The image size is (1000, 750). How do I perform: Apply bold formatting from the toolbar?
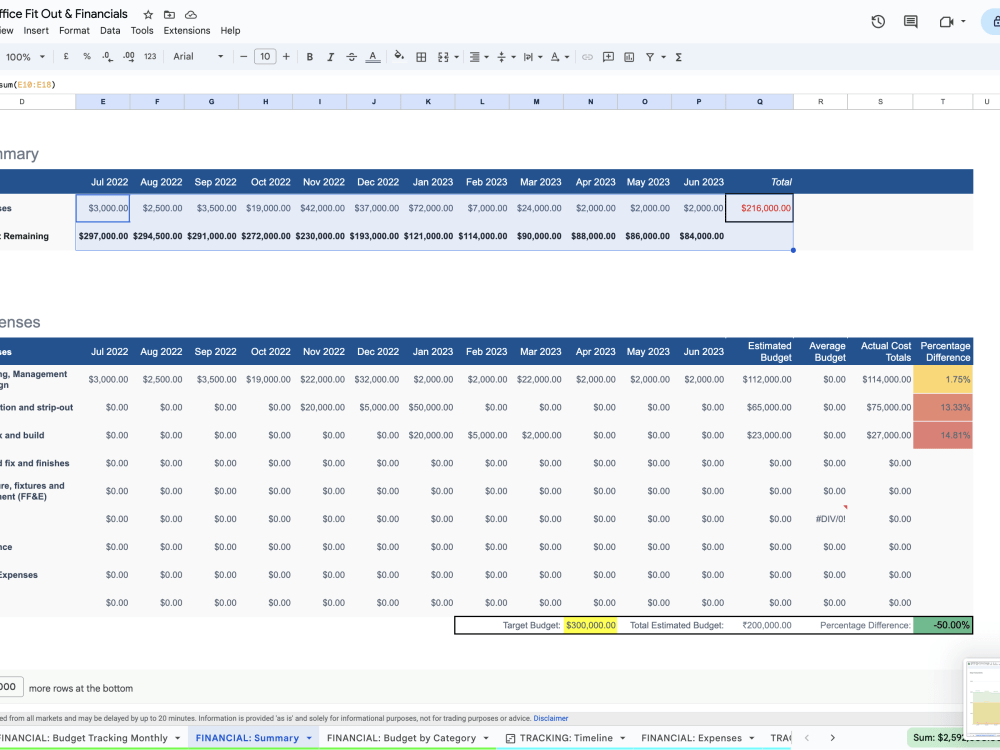[310, 56]
